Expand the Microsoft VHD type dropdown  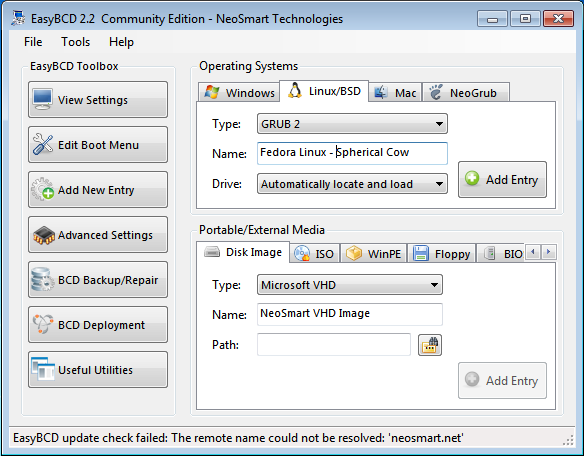point(350,285)
